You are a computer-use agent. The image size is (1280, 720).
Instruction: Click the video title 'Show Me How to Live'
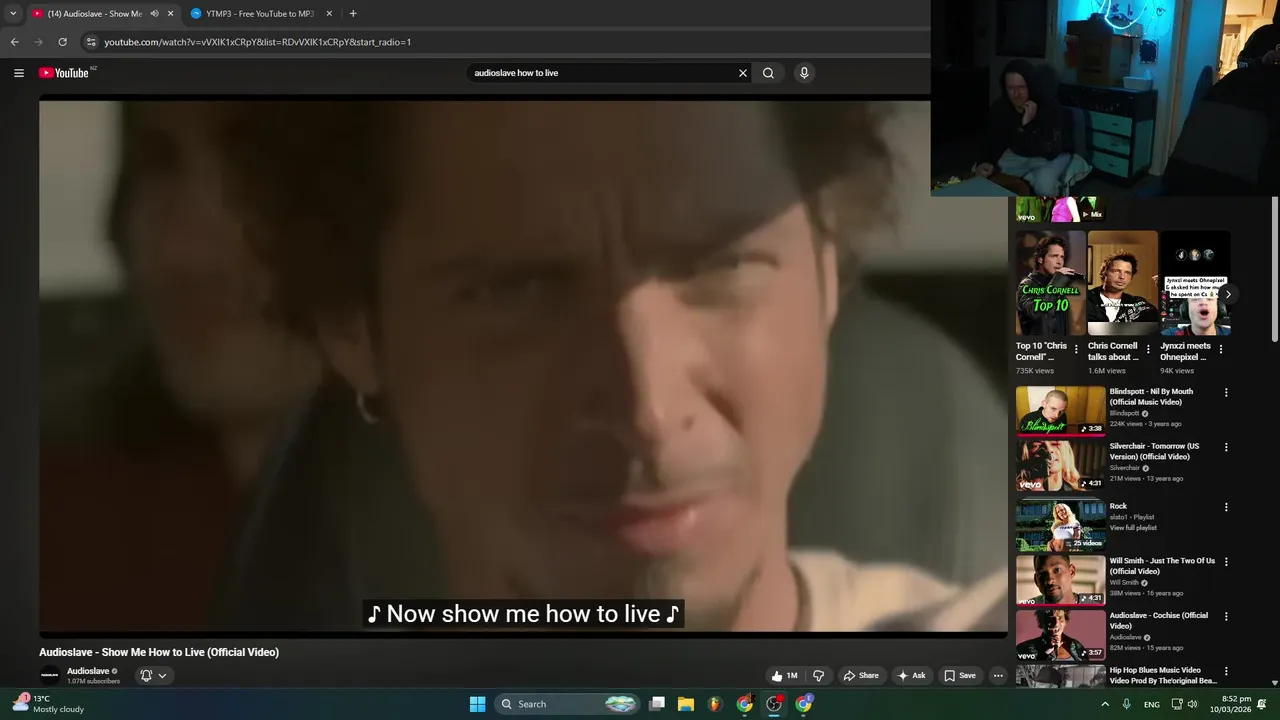click(159, 652)
